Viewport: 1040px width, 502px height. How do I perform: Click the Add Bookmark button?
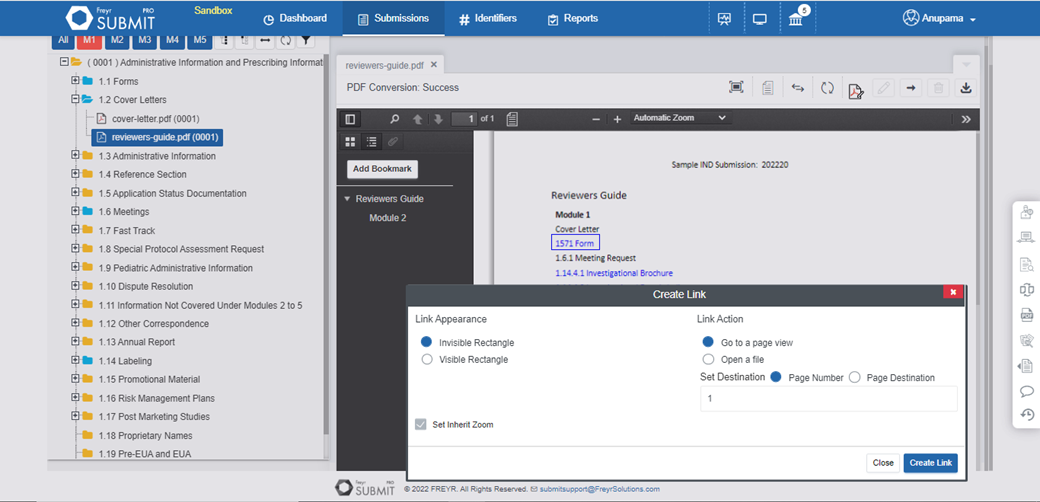(382, 169)
